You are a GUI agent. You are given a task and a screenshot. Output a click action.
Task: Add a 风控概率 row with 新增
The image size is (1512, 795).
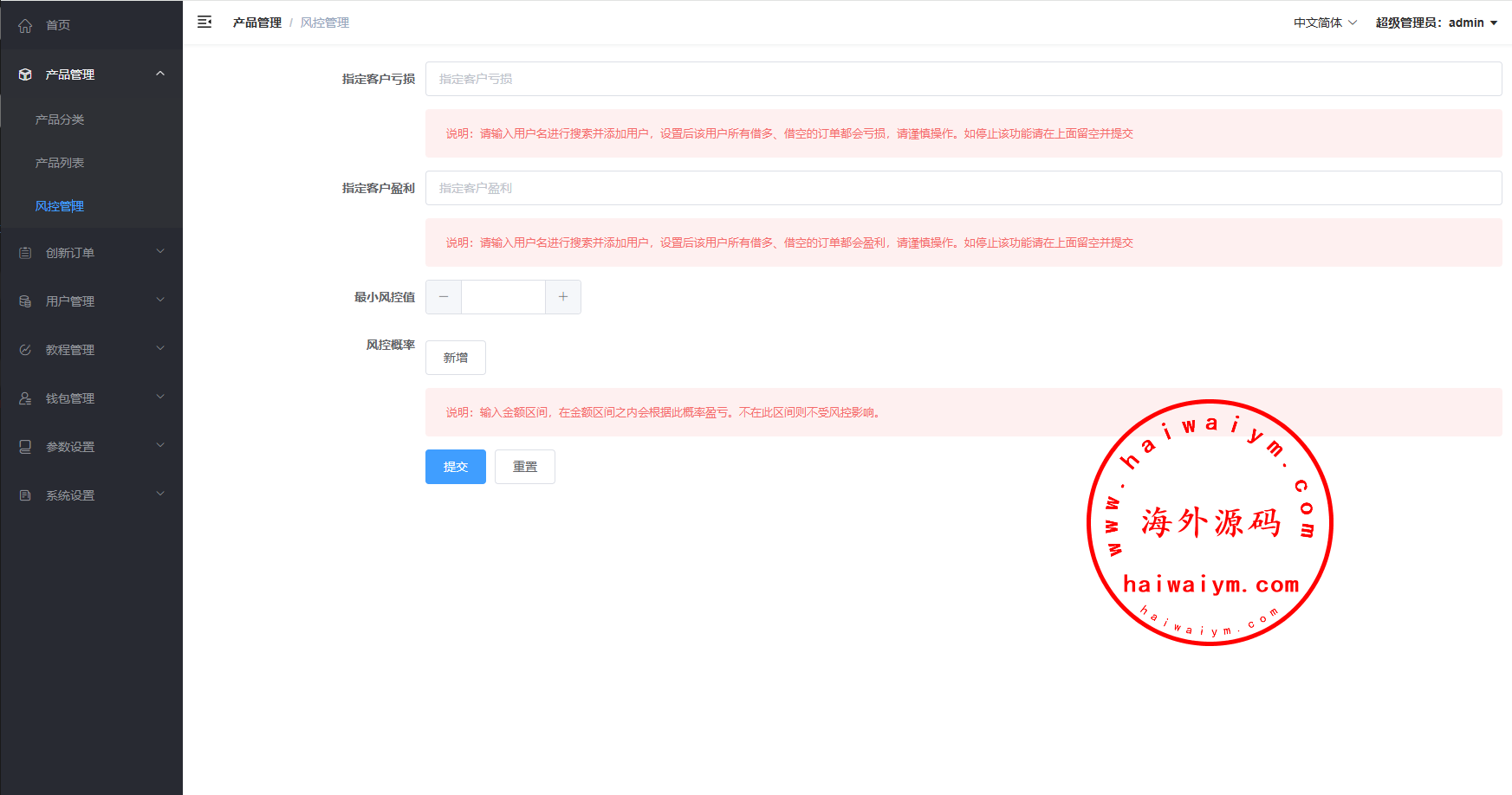[x=455, y=358]
